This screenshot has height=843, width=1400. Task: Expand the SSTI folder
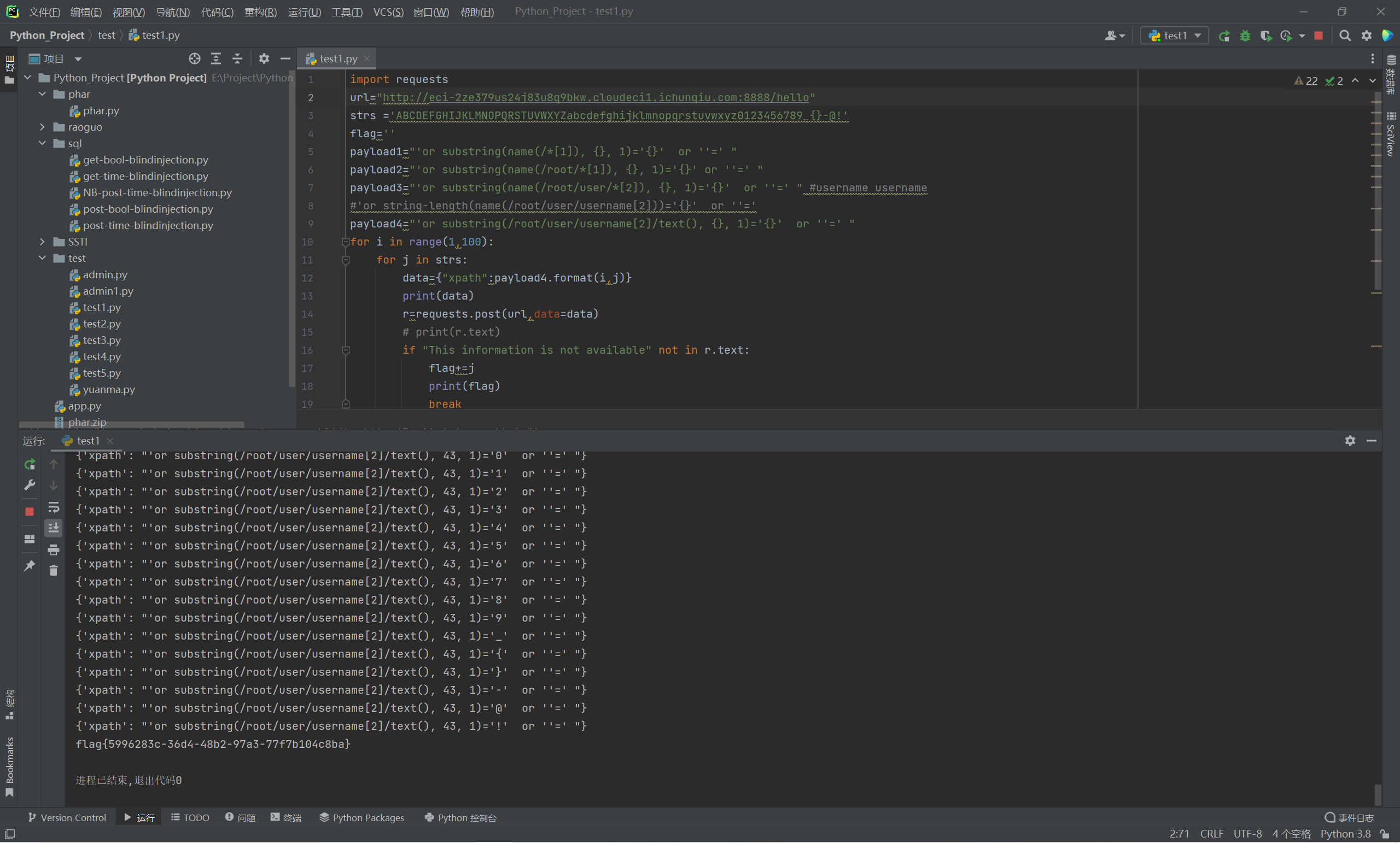(43, 242)
